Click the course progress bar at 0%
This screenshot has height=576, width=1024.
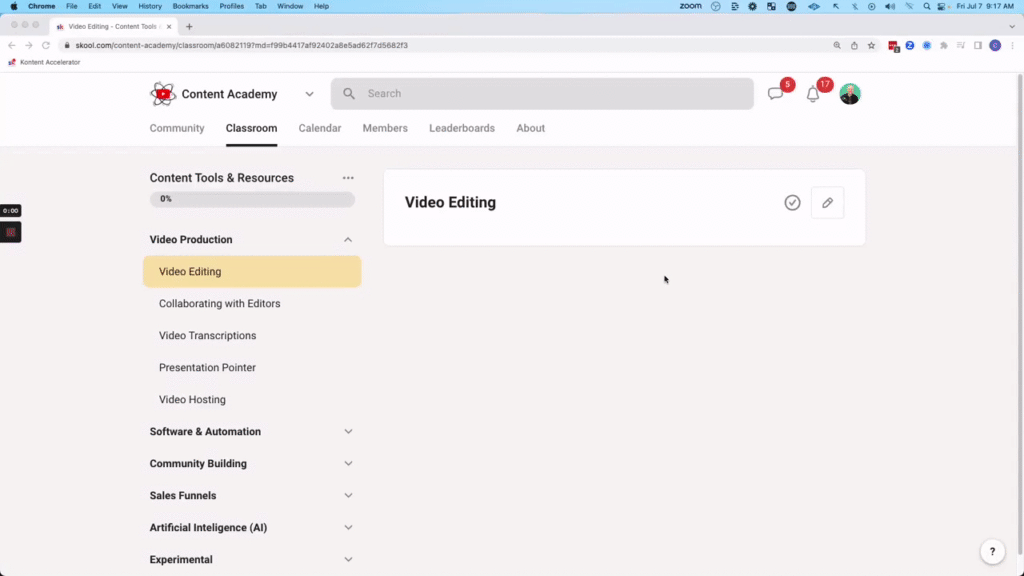click(x=251, y=198)
